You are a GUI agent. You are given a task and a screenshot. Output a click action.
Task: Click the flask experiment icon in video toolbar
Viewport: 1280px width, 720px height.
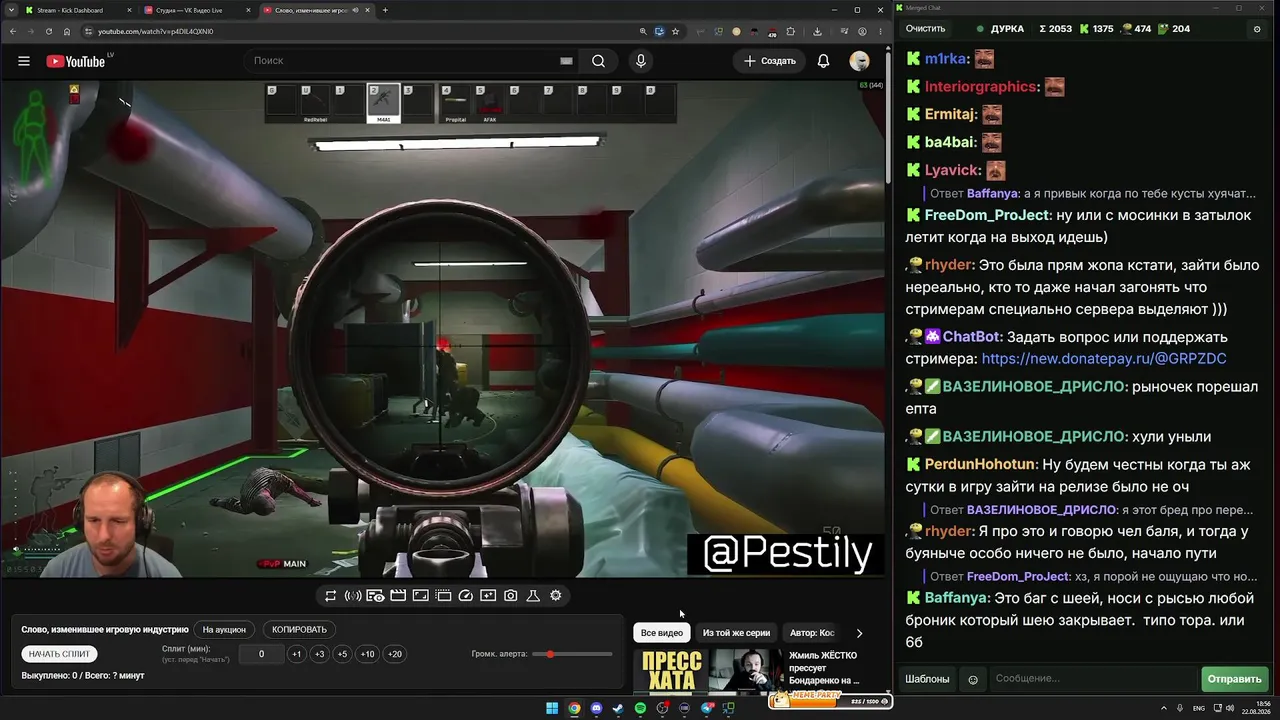pos(533,596)
